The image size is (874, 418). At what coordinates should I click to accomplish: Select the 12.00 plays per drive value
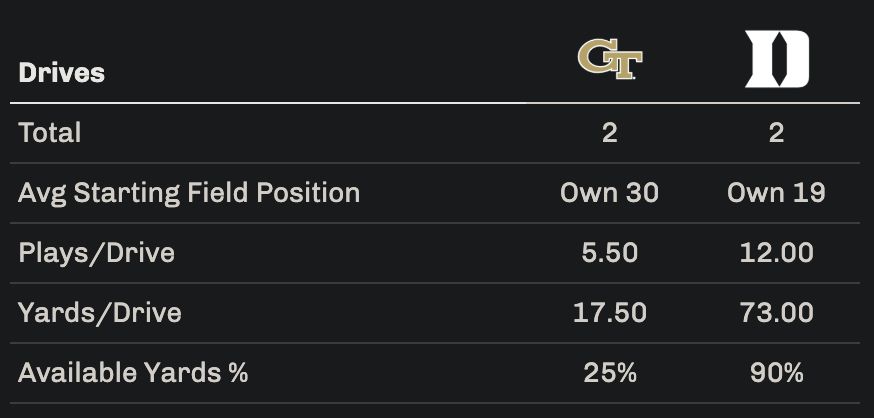tap(776, 253)
